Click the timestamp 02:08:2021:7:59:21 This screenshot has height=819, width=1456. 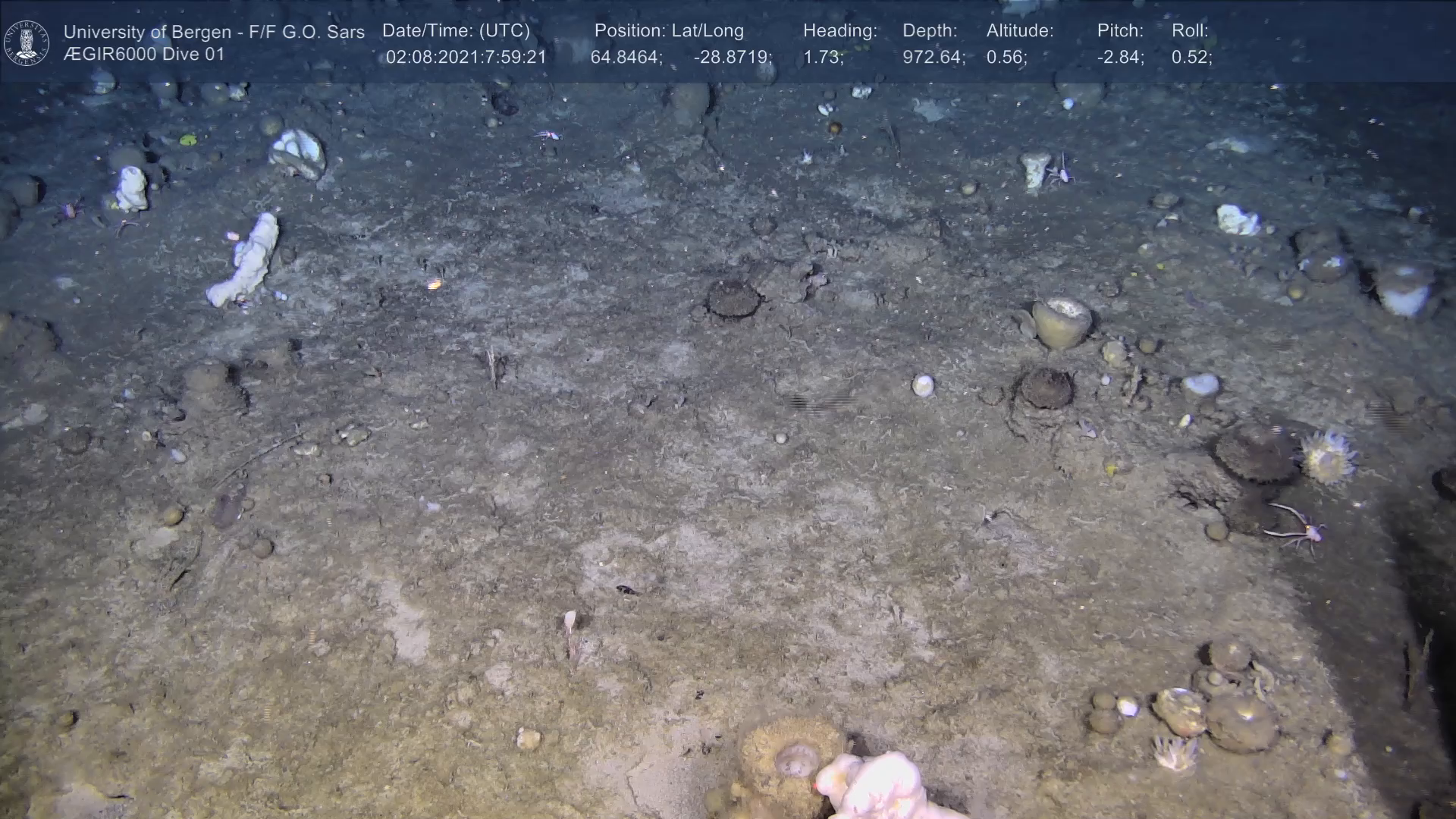[x=466, y=58]
